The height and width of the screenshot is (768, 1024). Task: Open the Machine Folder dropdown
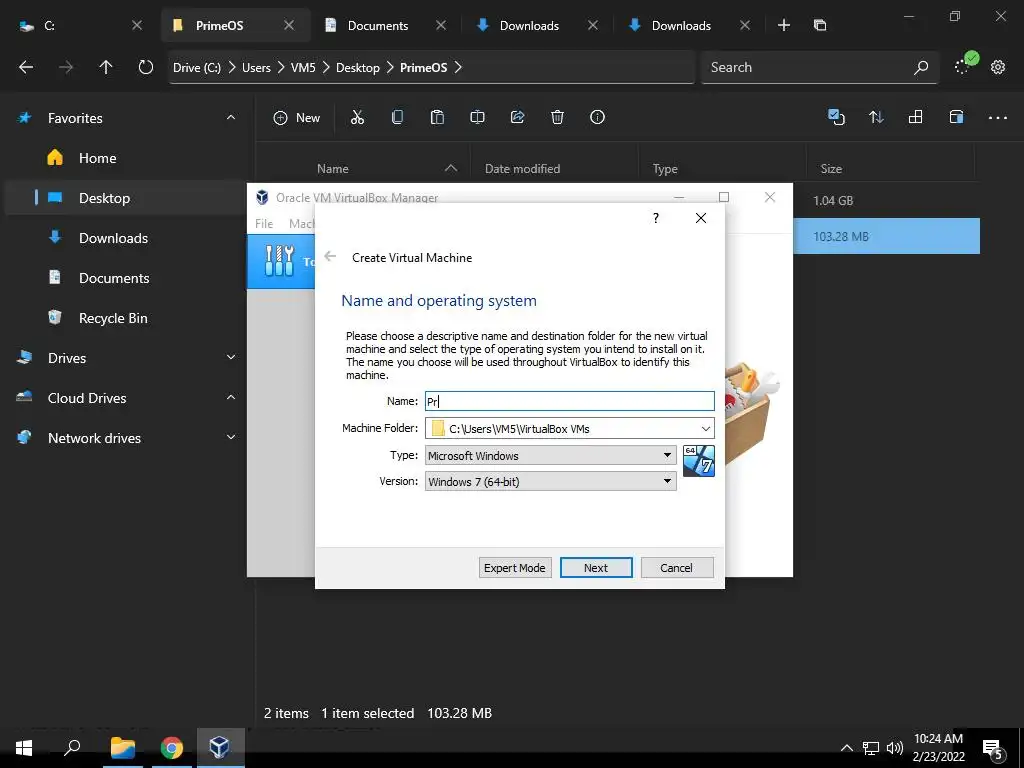tap(706, 429)
